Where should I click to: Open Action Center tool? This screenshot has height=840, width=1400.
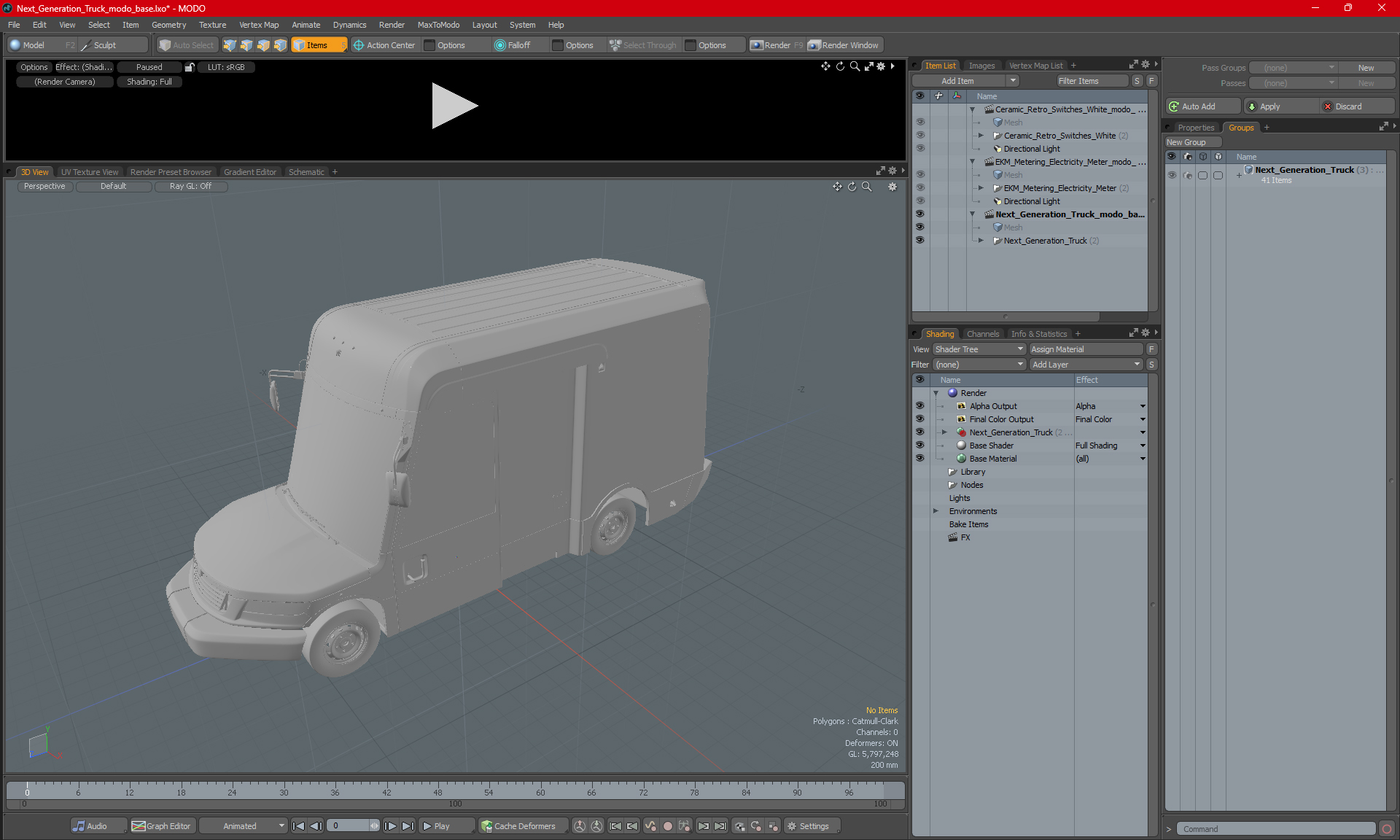pyautogui.click(x=384, y=45)
